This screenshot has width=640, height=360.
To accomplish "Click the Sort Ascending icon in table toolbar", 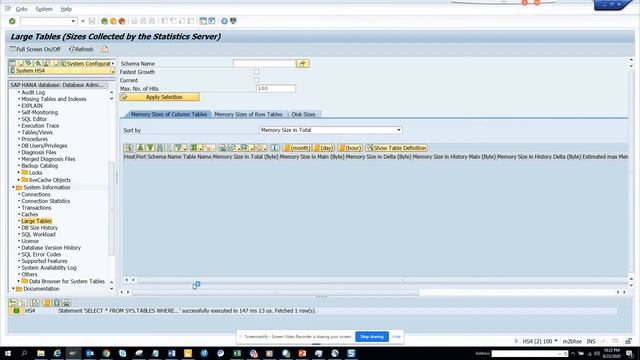I will click(141, 148).
